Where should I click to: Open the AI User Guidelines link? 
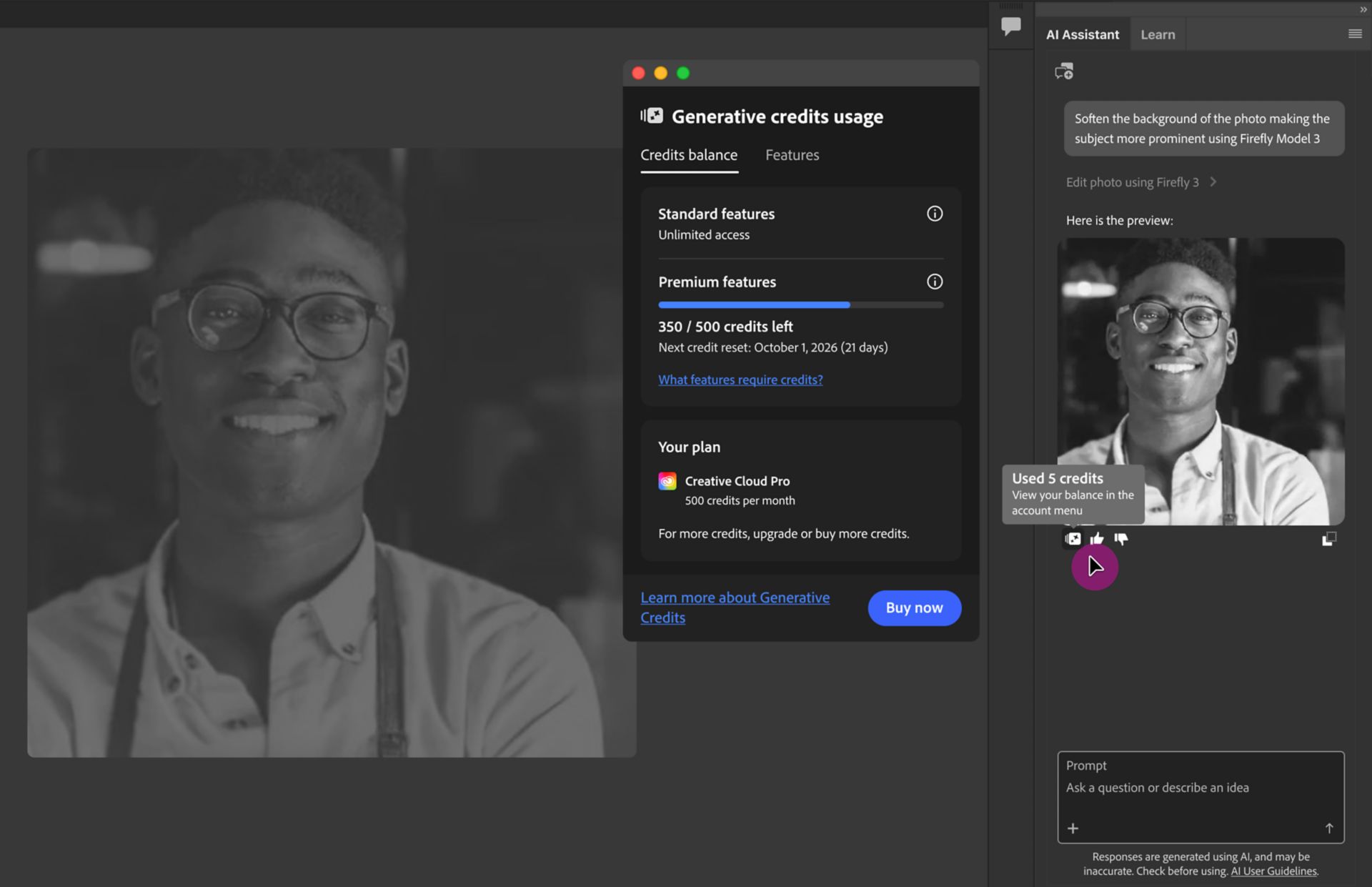tap(1273, 871)
